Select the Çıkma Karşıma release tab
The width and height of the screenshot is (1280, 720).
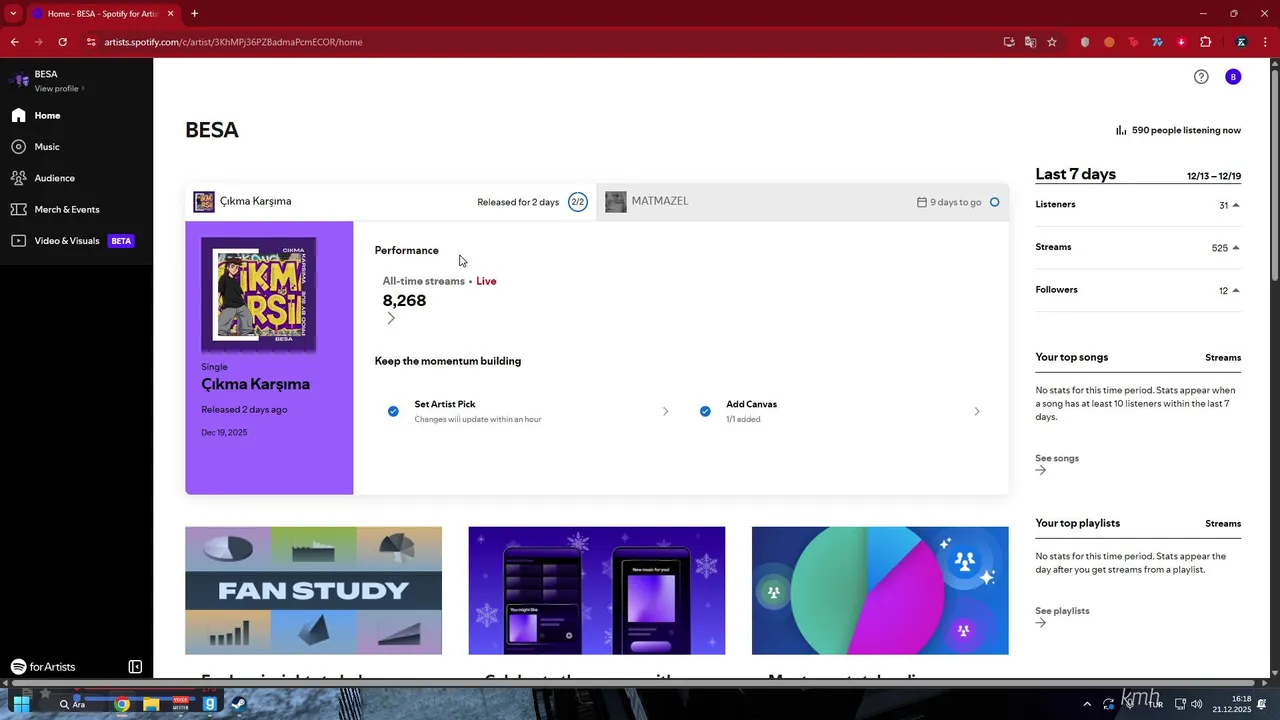tap(391, 202)
